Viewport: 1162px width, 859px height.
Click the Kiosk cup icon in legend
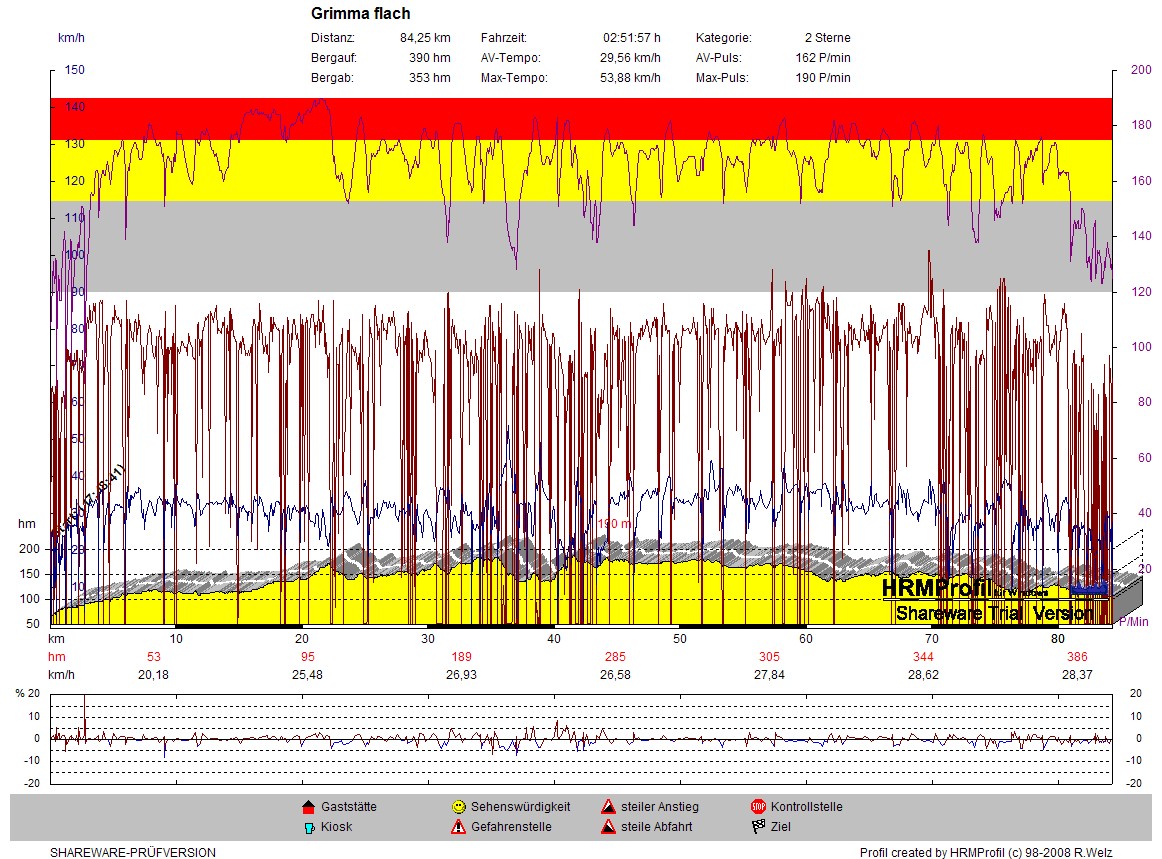(308, 827)
